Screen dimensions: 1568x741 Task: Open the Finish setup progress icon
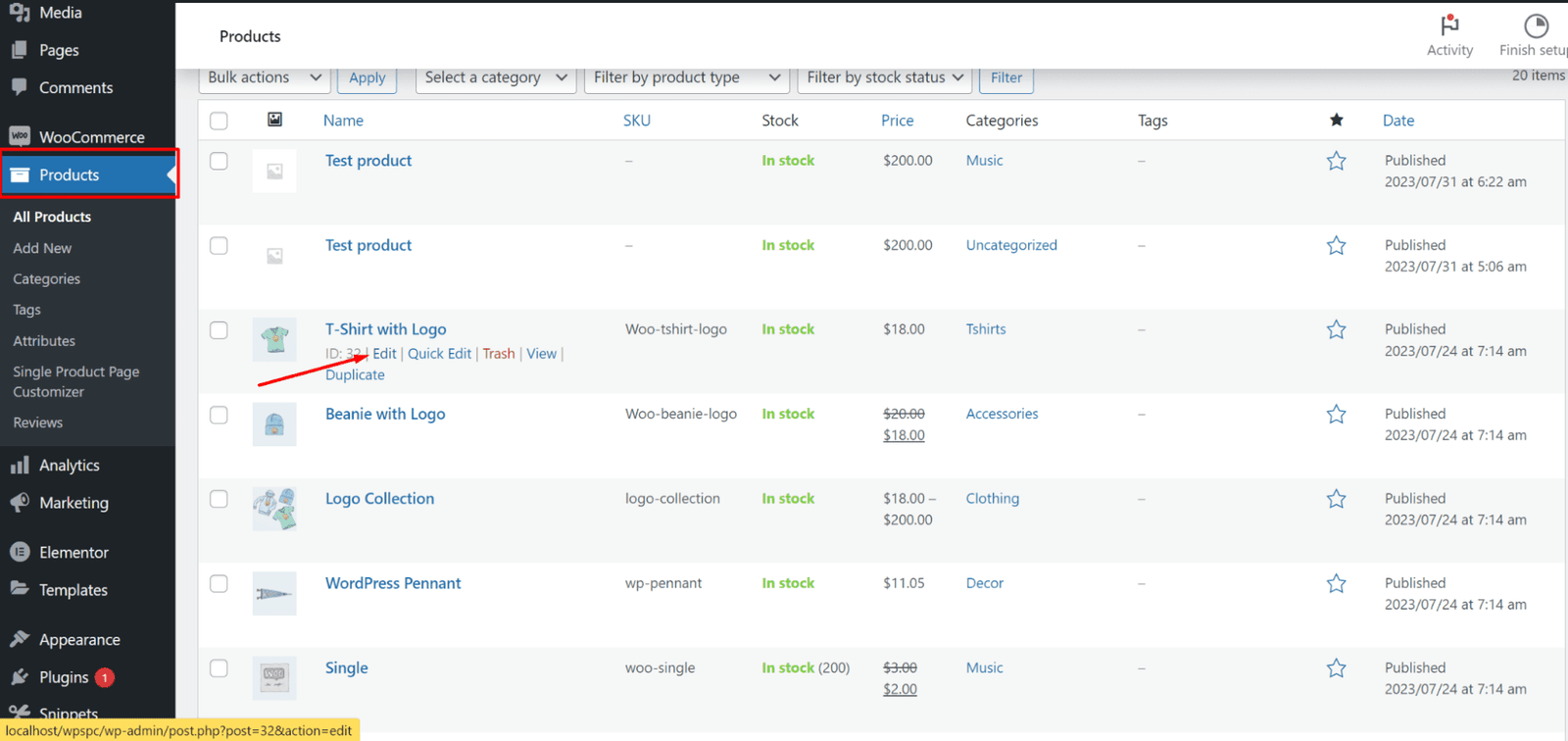[1536, 25]
